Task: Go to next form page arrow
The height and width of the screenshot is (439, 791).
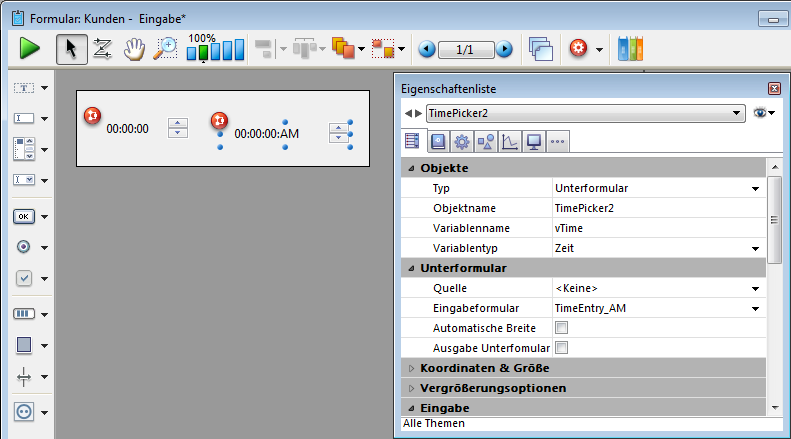Action: [x=504, y=48]
